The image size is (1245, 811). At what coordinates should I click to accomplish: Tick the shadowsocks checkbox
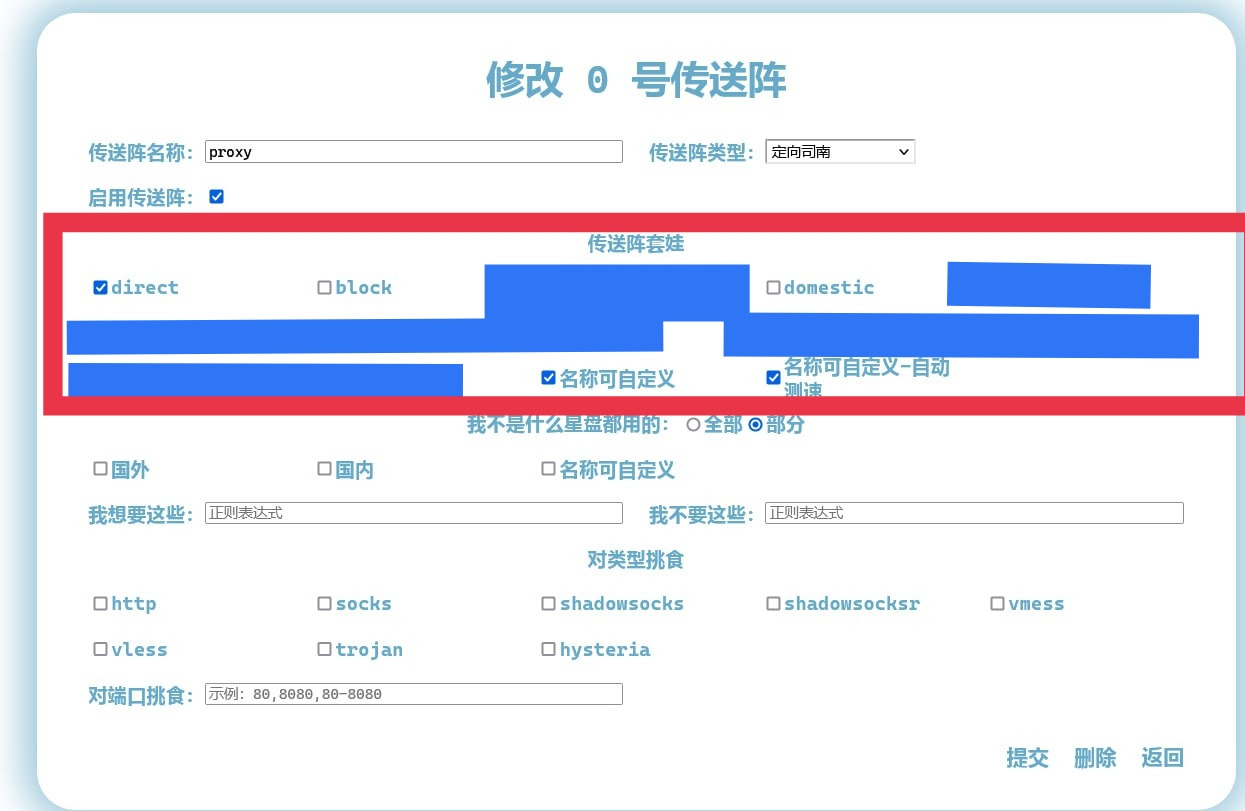(x=548, y=604)
